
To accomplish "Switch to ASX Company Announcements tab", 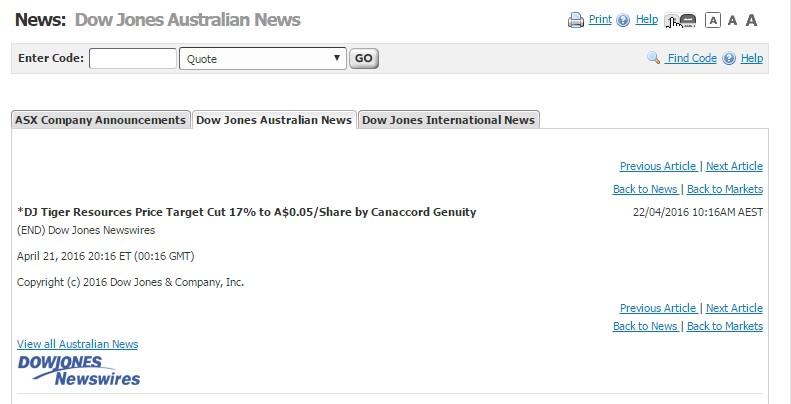I will click(x=101, y=120).
